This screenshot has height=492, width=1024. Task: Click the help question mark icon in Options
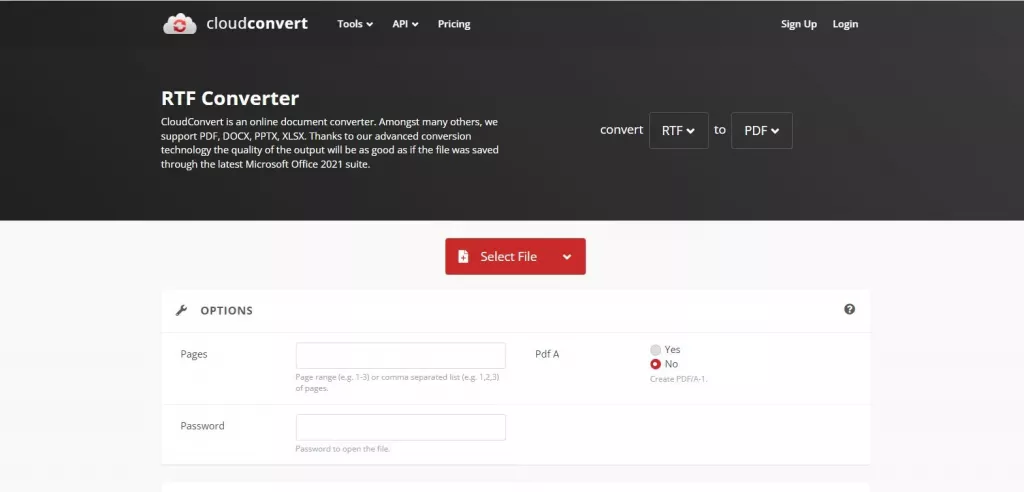(x=849, y=309)
